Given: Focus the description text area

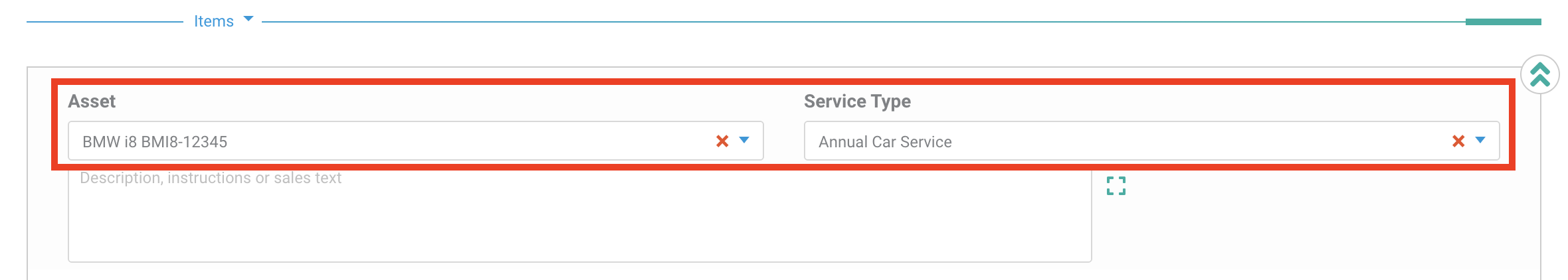Looking at the screenshot, I should click(580, 216).
